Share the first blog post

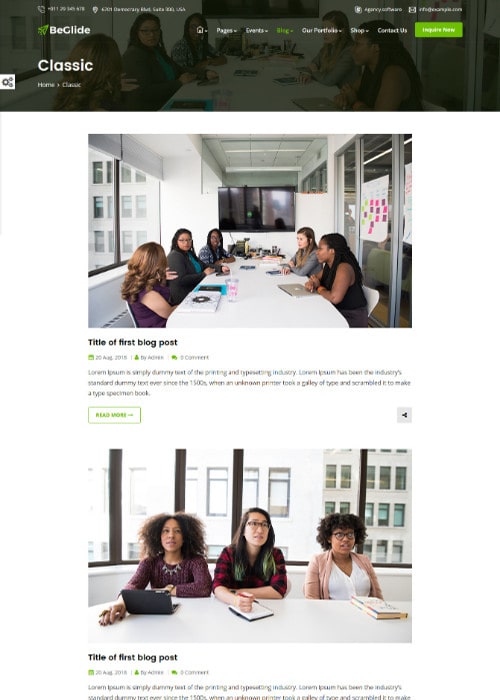404,415
